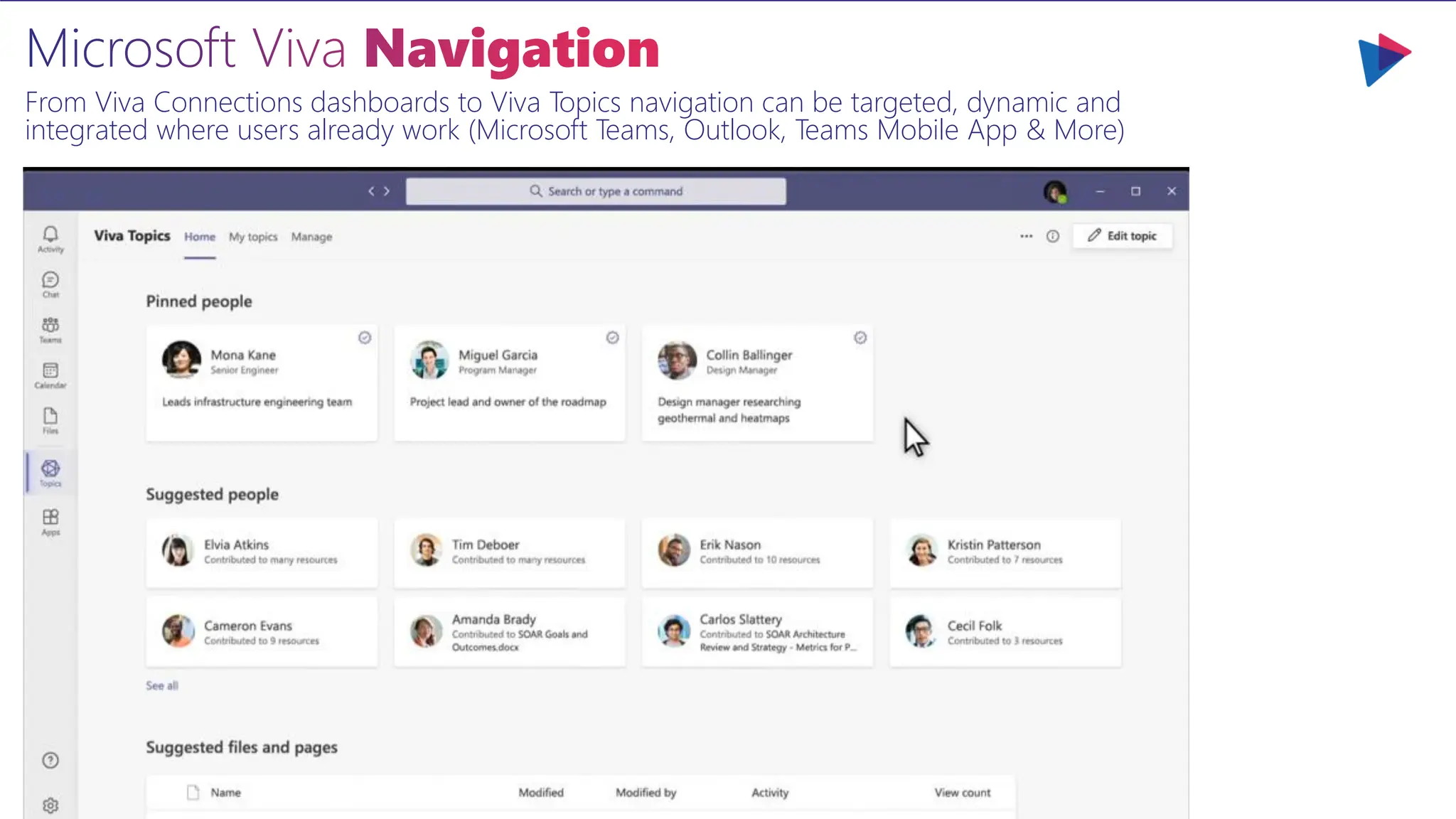Open Carlos Slattery suggested person card

click(757, 632)
